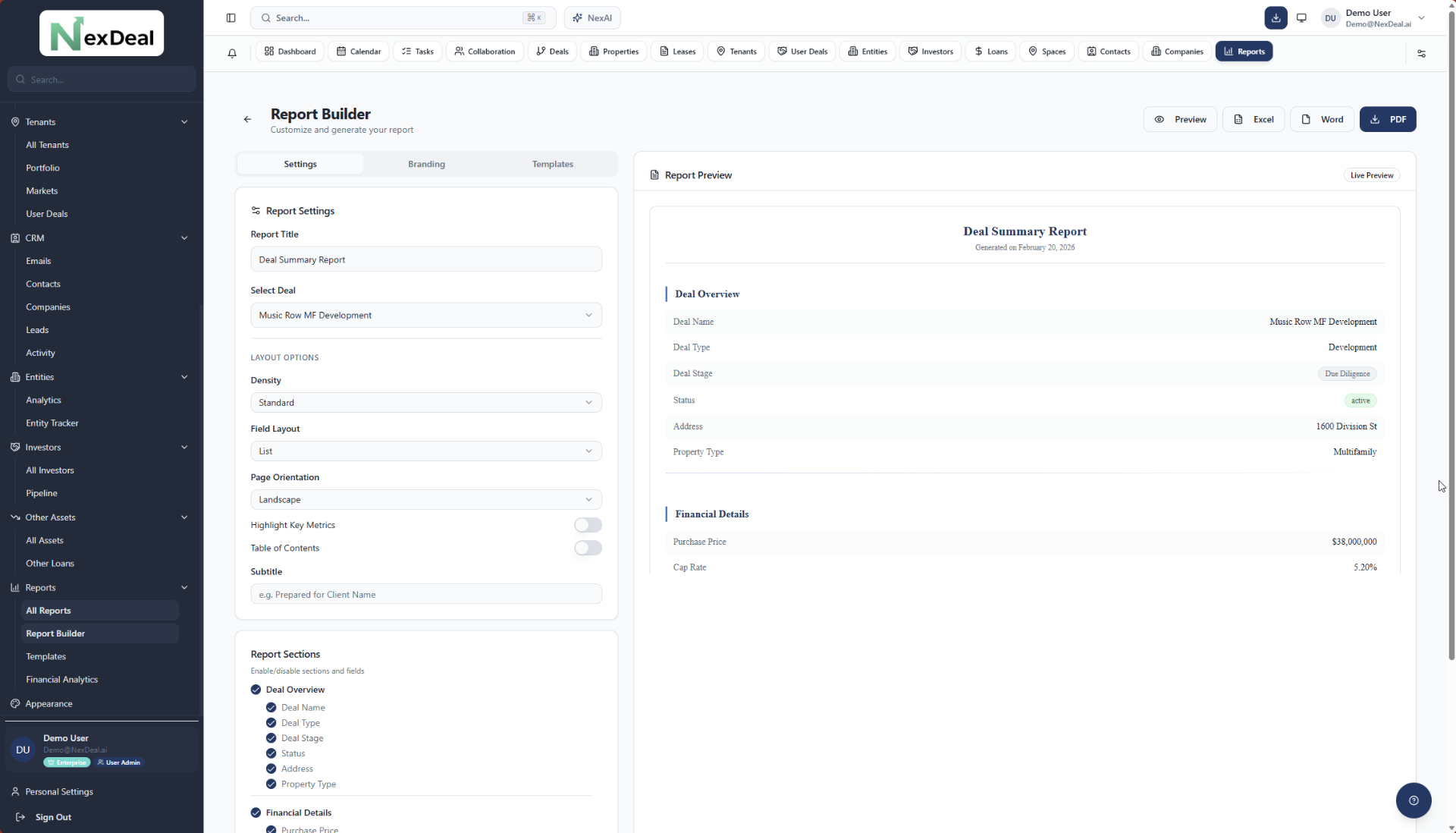The width and height of the screenshot is (1456, 833).
Task: Toggle Table of Contents switch
Action: [588, 548]
